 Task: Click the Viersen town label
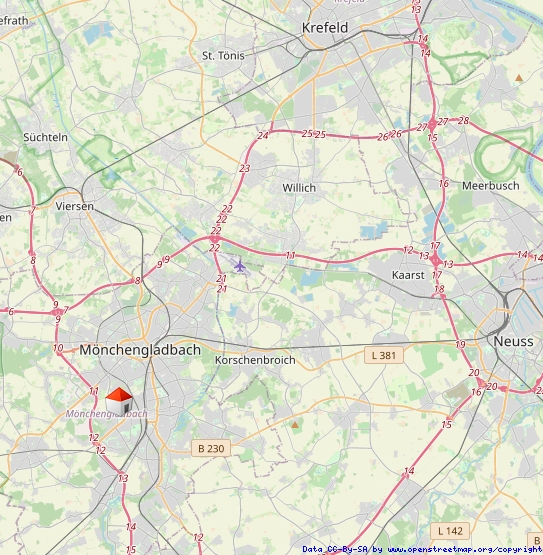(x=75, y=206)
